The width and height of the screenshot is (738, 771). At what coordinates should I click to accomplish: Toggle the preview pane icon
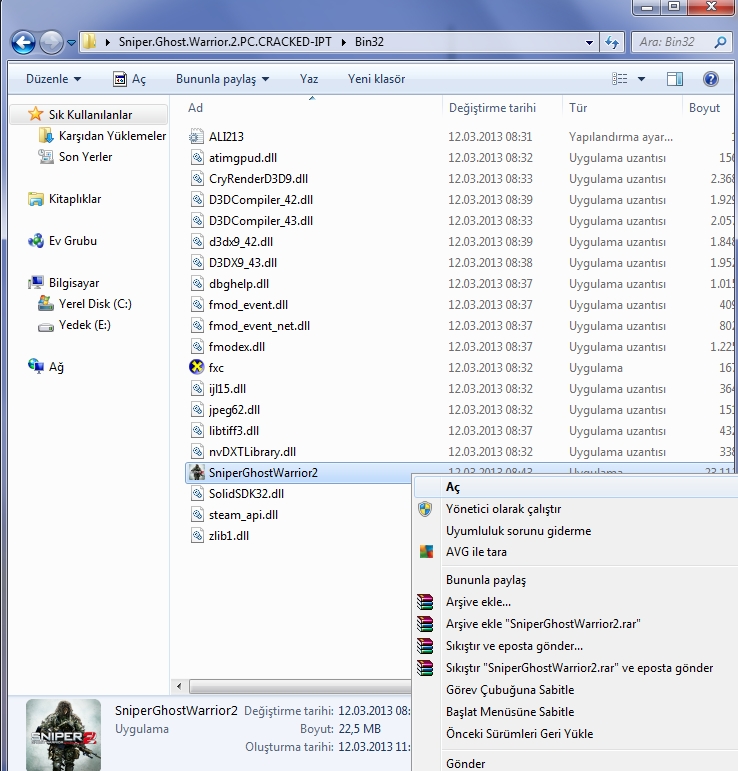point(675,79)
